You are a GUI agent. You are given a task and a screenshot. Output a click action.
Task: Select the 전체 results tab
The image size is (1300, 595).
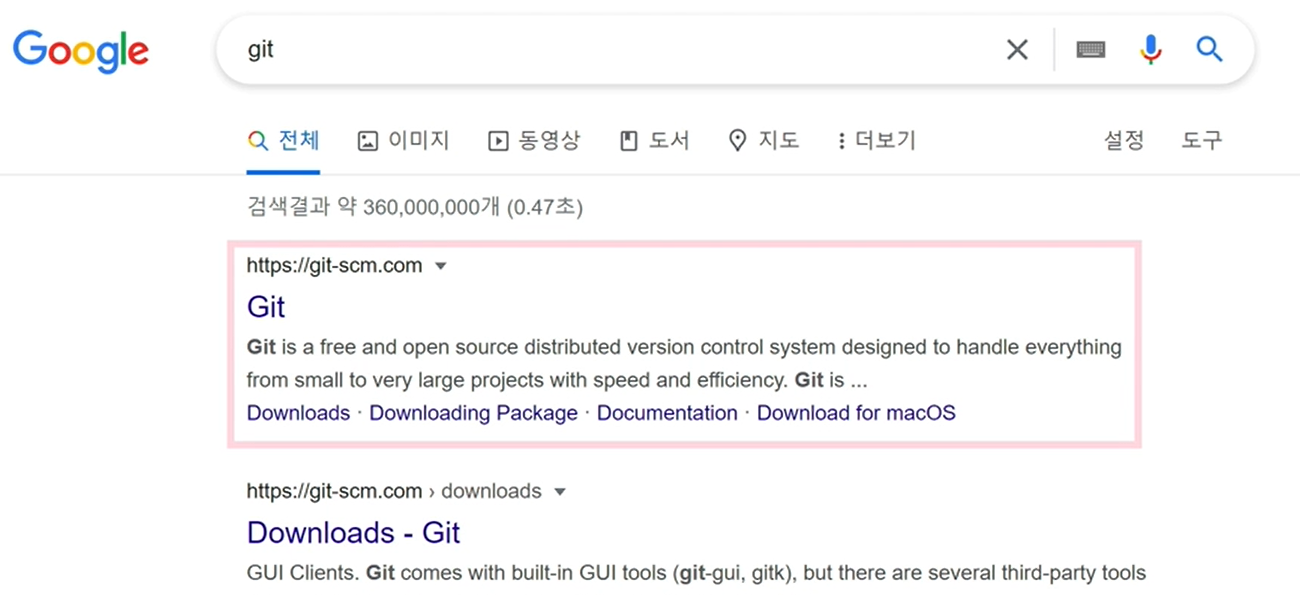[284, 140]
